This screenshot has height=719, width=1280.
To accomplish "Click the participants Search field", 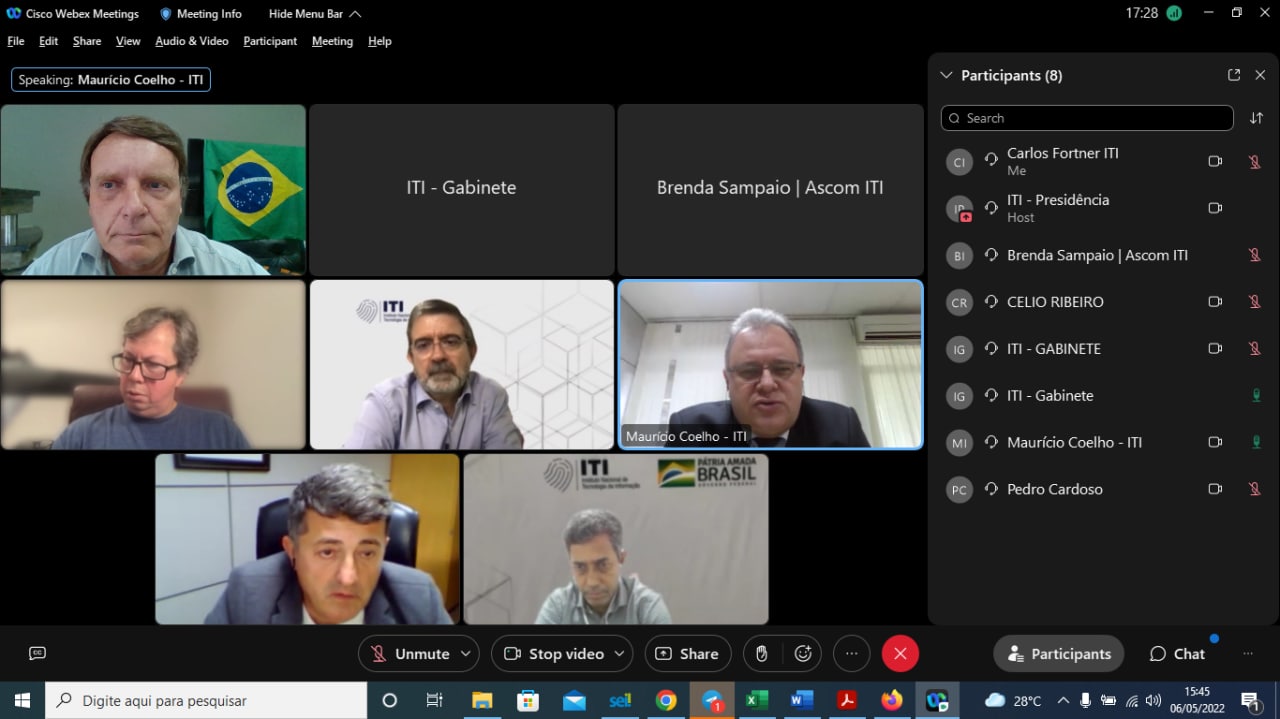I will [1087, 118].
